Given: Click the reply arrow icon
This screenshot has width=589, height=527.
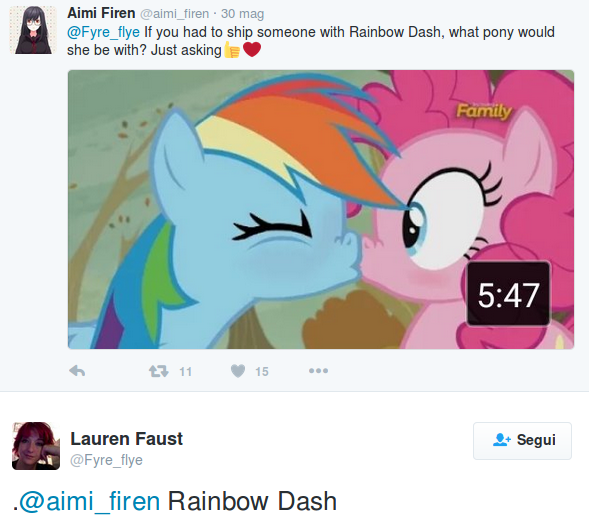Looking at the screenshot, I should 77,371.
